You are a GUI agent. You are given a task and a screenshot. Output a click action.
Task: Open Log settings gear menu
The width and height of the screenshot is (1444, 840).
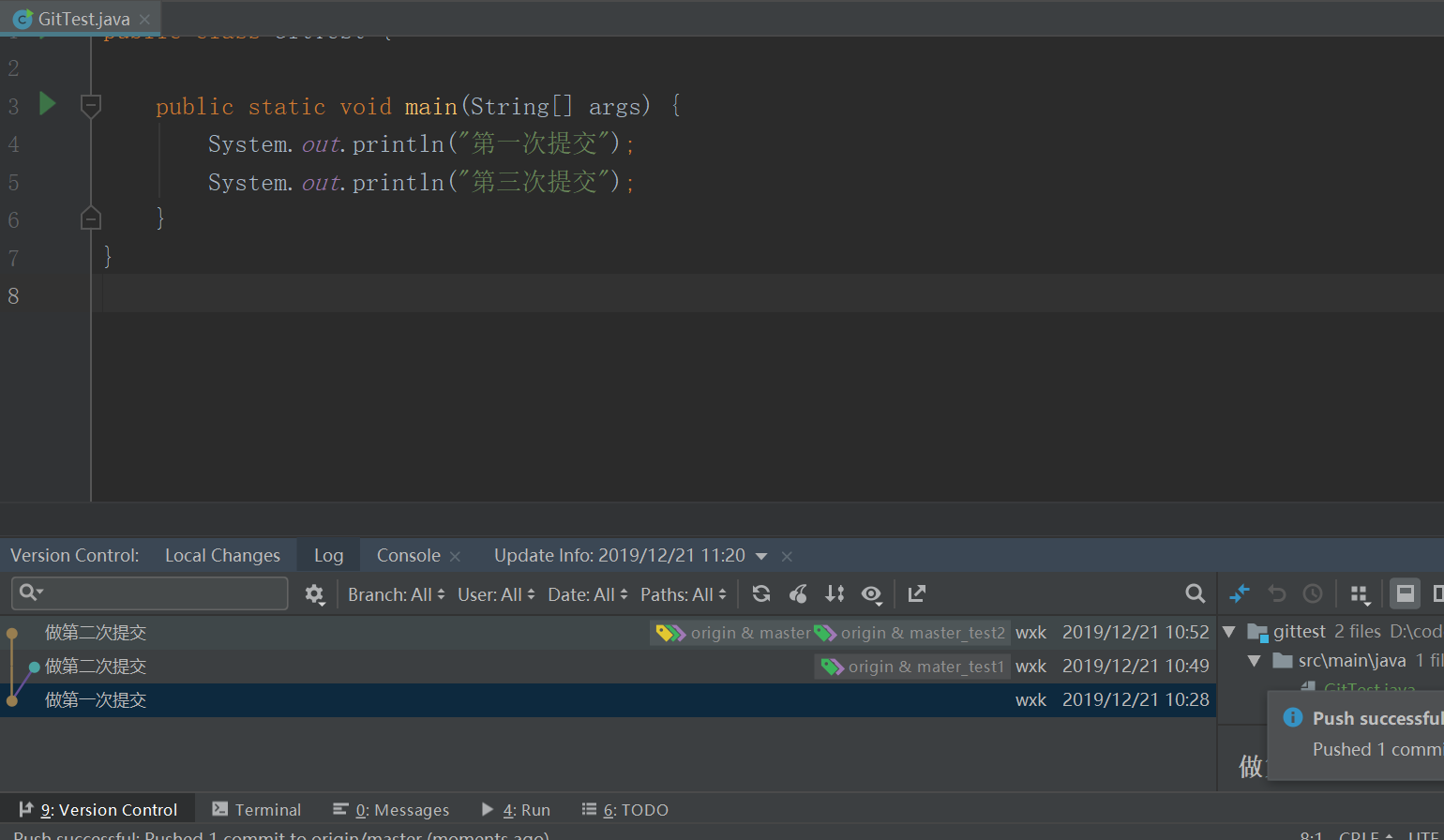pyautogui.click(x=314, y=594)
